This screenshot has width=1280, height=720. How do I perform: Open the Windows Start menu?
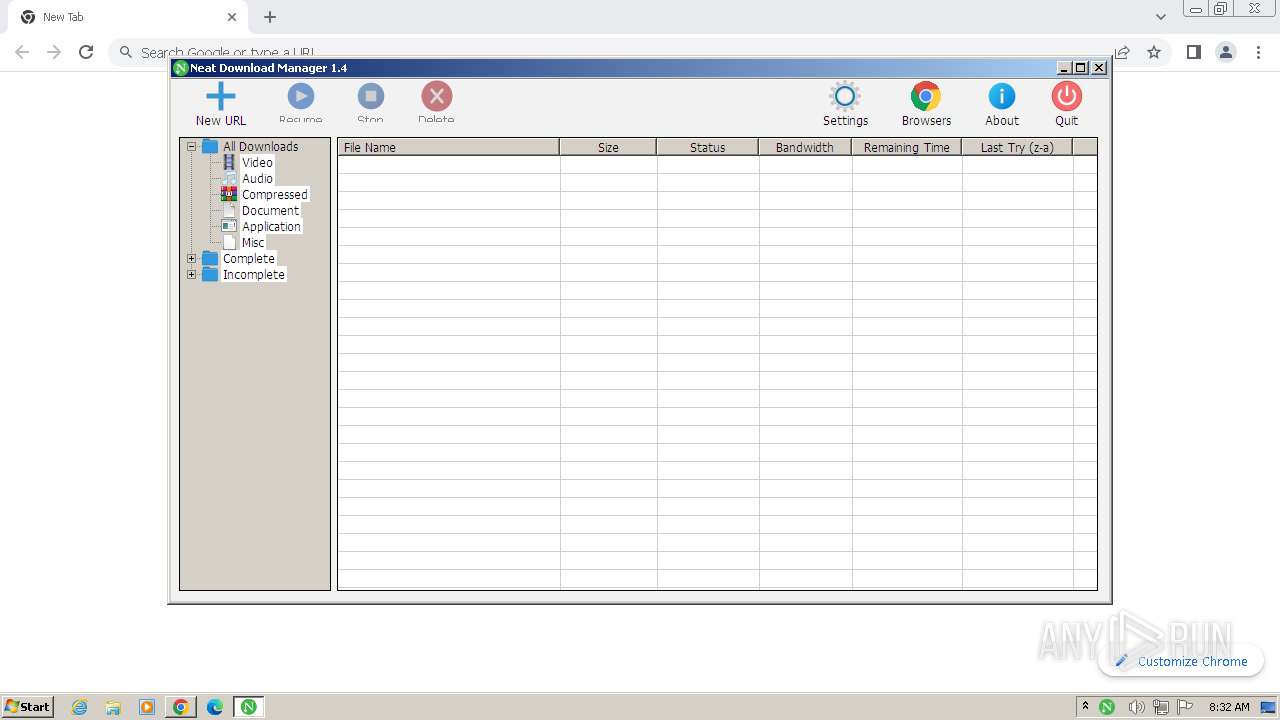28,706
